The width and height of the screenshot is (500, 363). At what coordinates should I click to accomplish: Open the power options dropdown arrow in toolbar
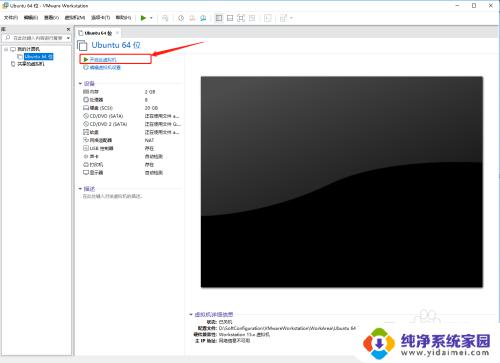(151, 18)
